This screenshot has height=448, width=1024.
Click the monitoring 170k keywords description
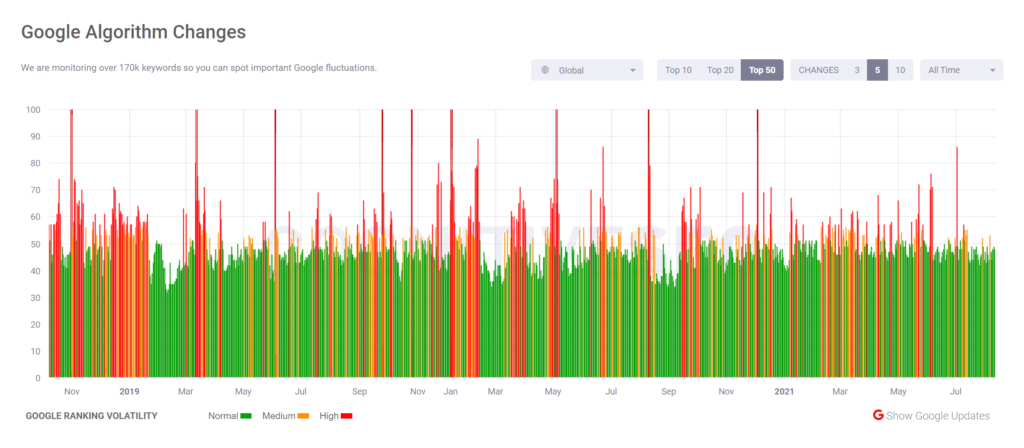199,68
